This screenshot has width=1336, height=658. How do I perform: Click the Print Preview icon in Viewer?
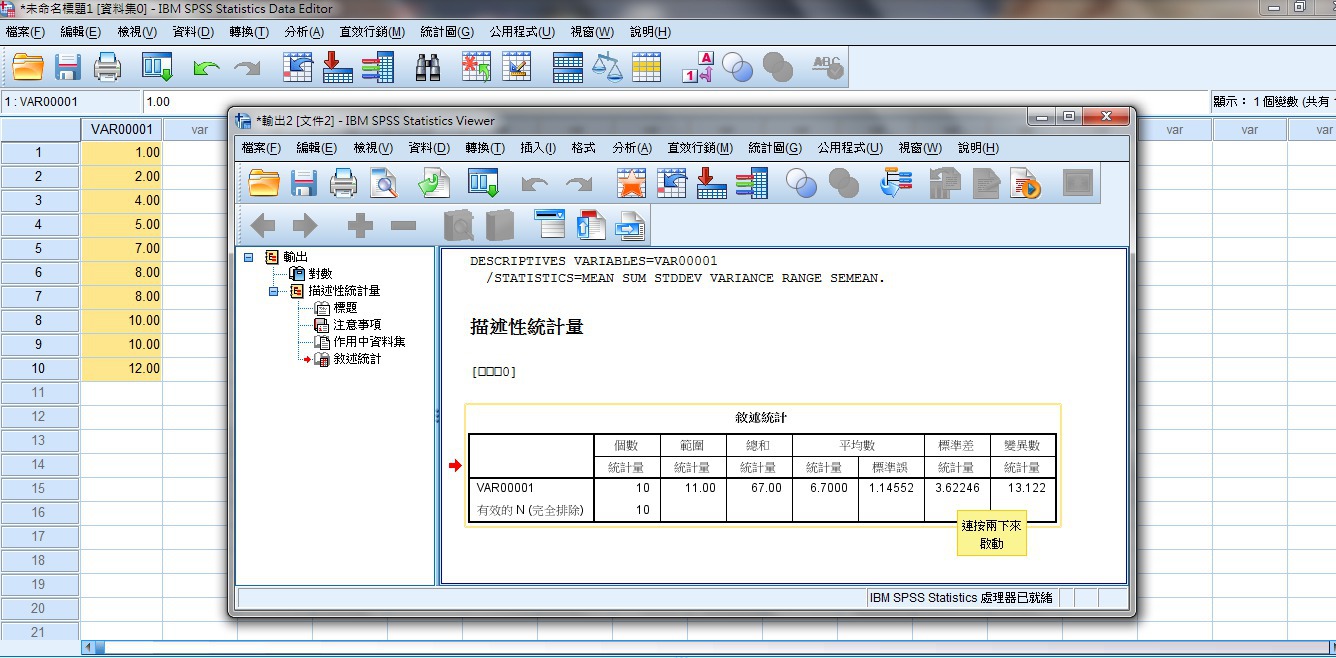[384, 183]
